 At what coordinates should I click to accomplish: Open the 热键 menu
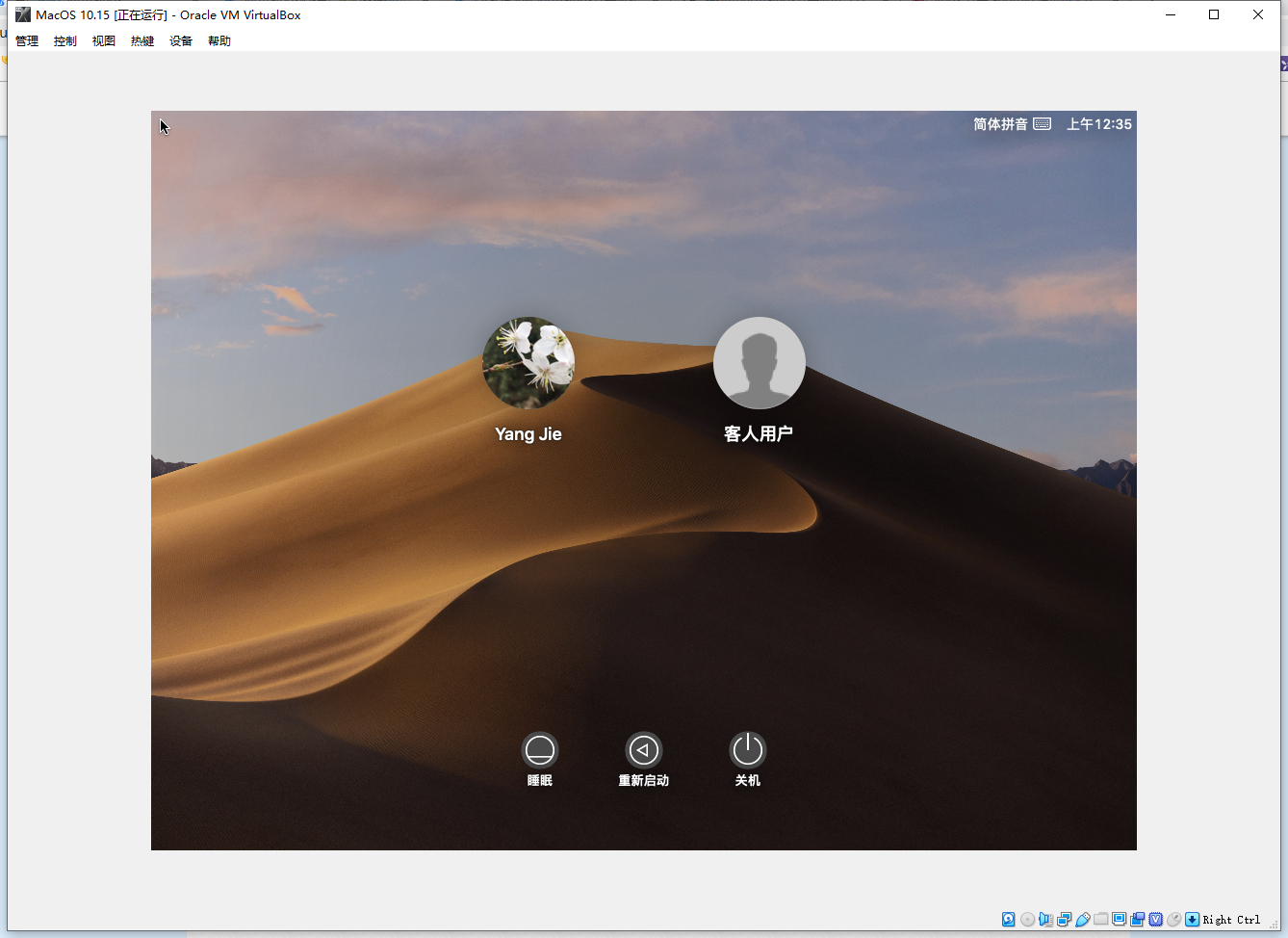142,41
